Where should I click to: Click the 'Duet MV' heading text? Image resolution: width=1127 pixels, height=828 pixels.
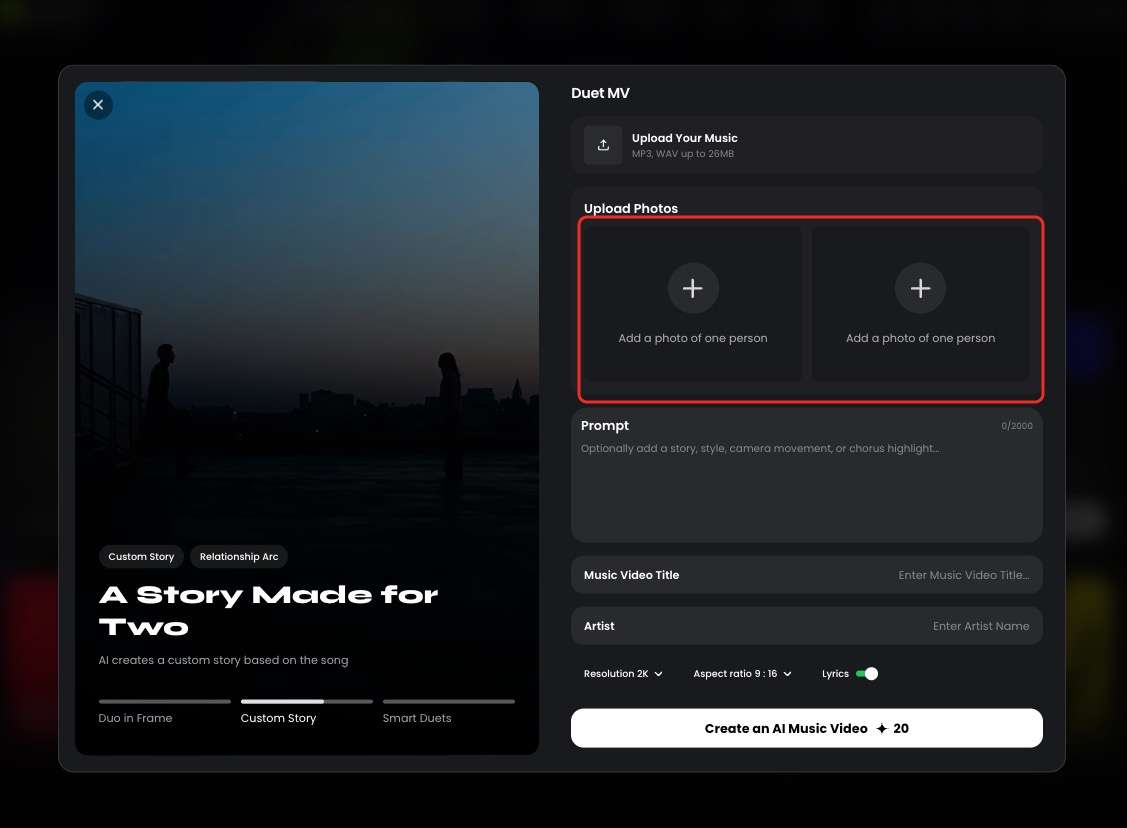600,93
